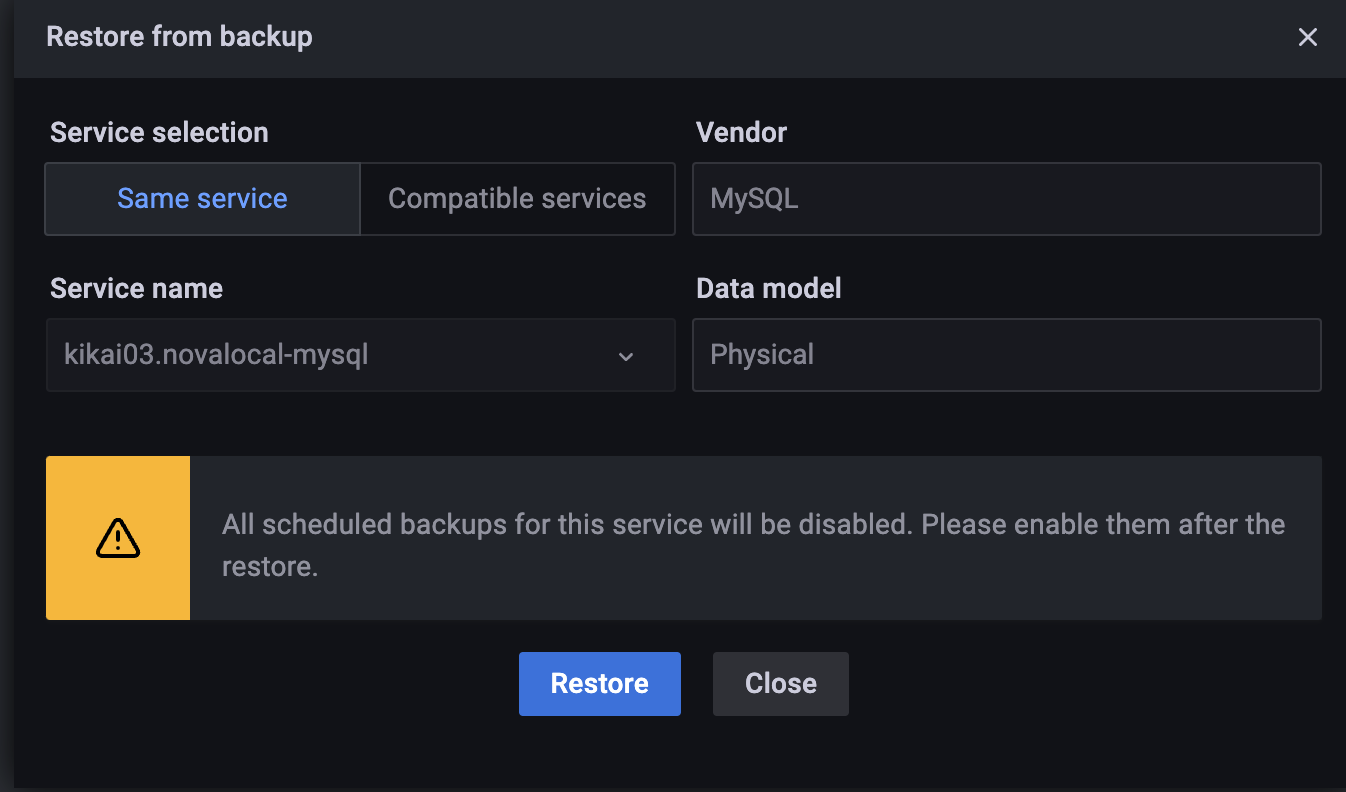Start the restore with the Restore button

[600, 684]
